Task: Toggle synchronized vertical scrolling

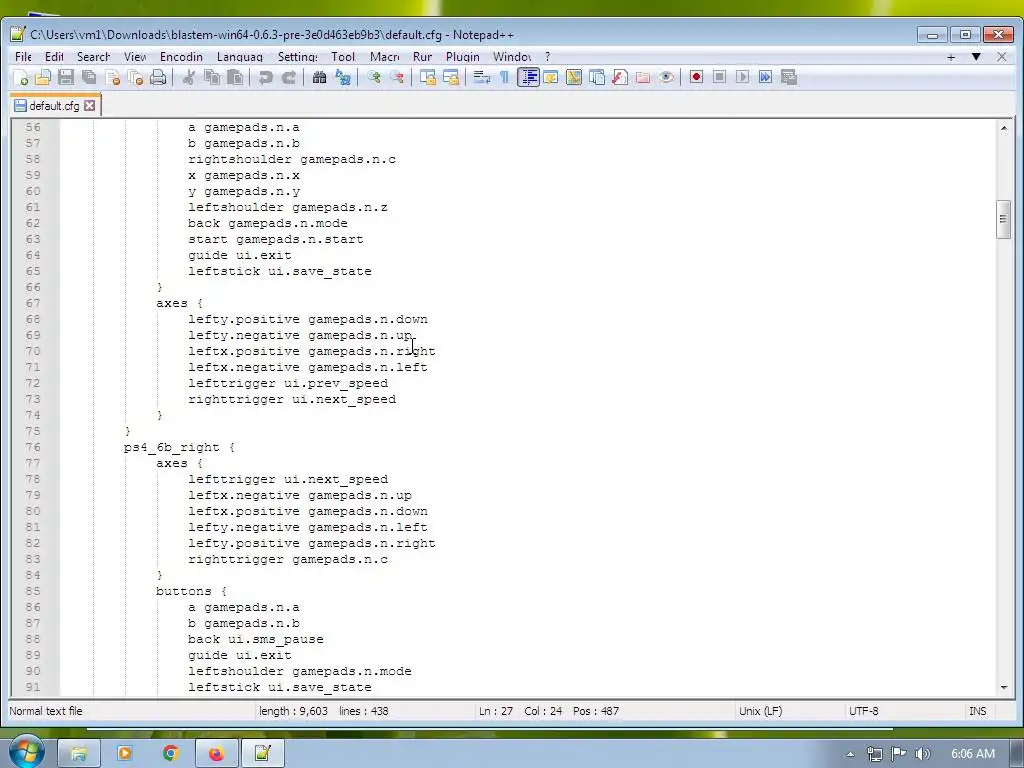Action: [x=428, y=78]
